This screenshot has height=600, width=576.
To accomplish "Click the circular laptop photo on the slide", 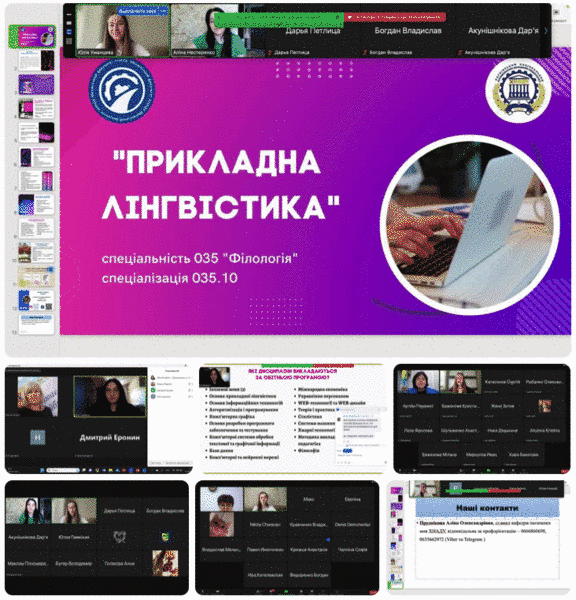I will 470,225.
